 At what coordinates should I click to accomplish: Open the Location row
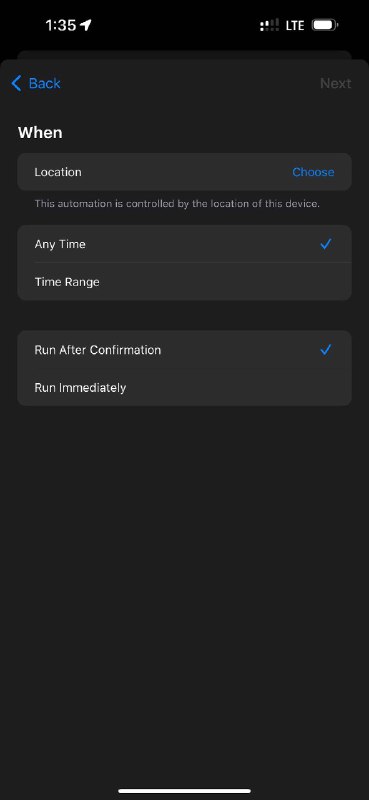[x=184, y=172]
